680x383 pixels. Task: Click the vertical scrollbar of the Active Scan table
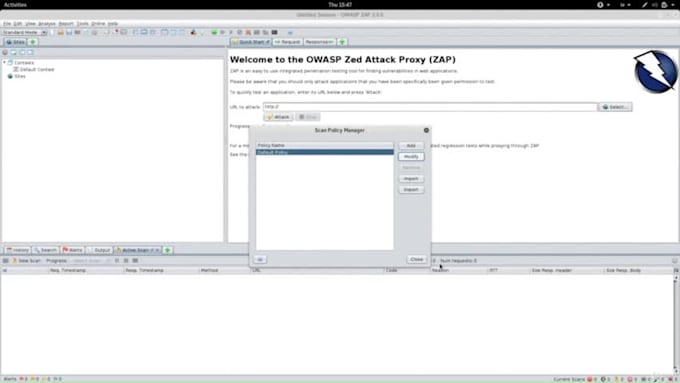pyautogui.click(x=676, y=324)
